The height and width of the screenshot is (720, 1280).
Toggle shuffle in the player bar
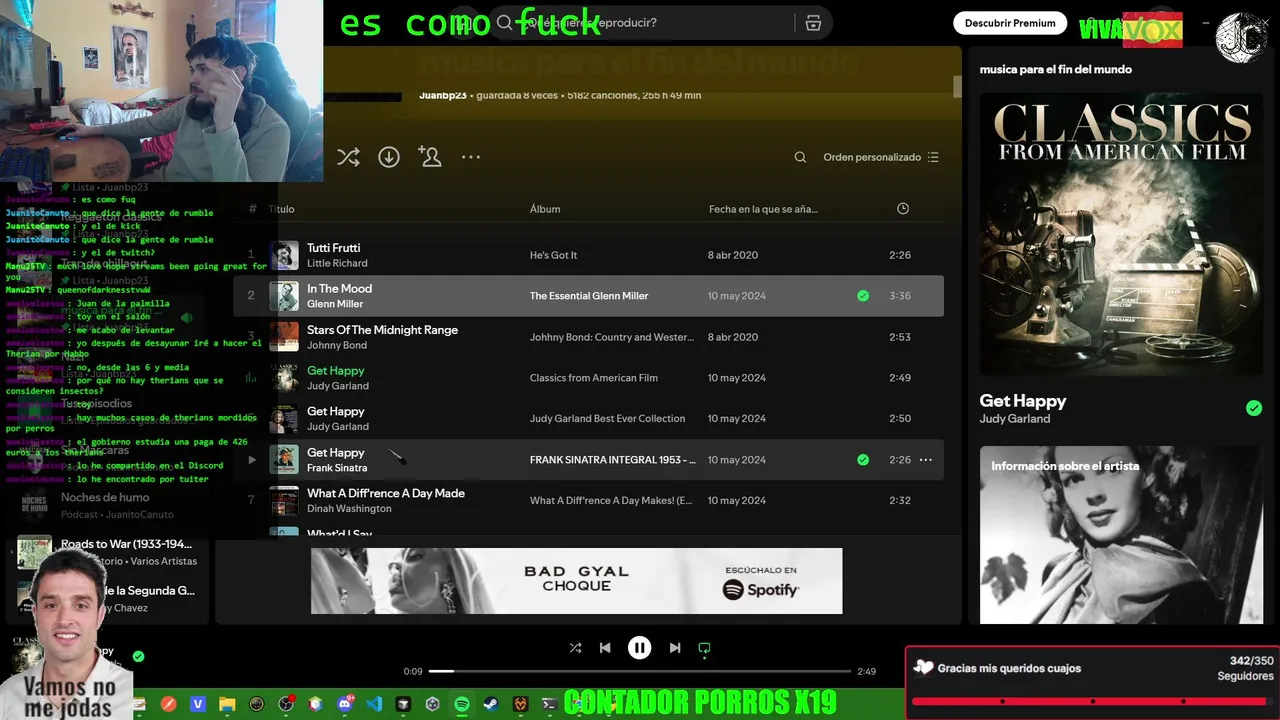(x=575, y=648)
